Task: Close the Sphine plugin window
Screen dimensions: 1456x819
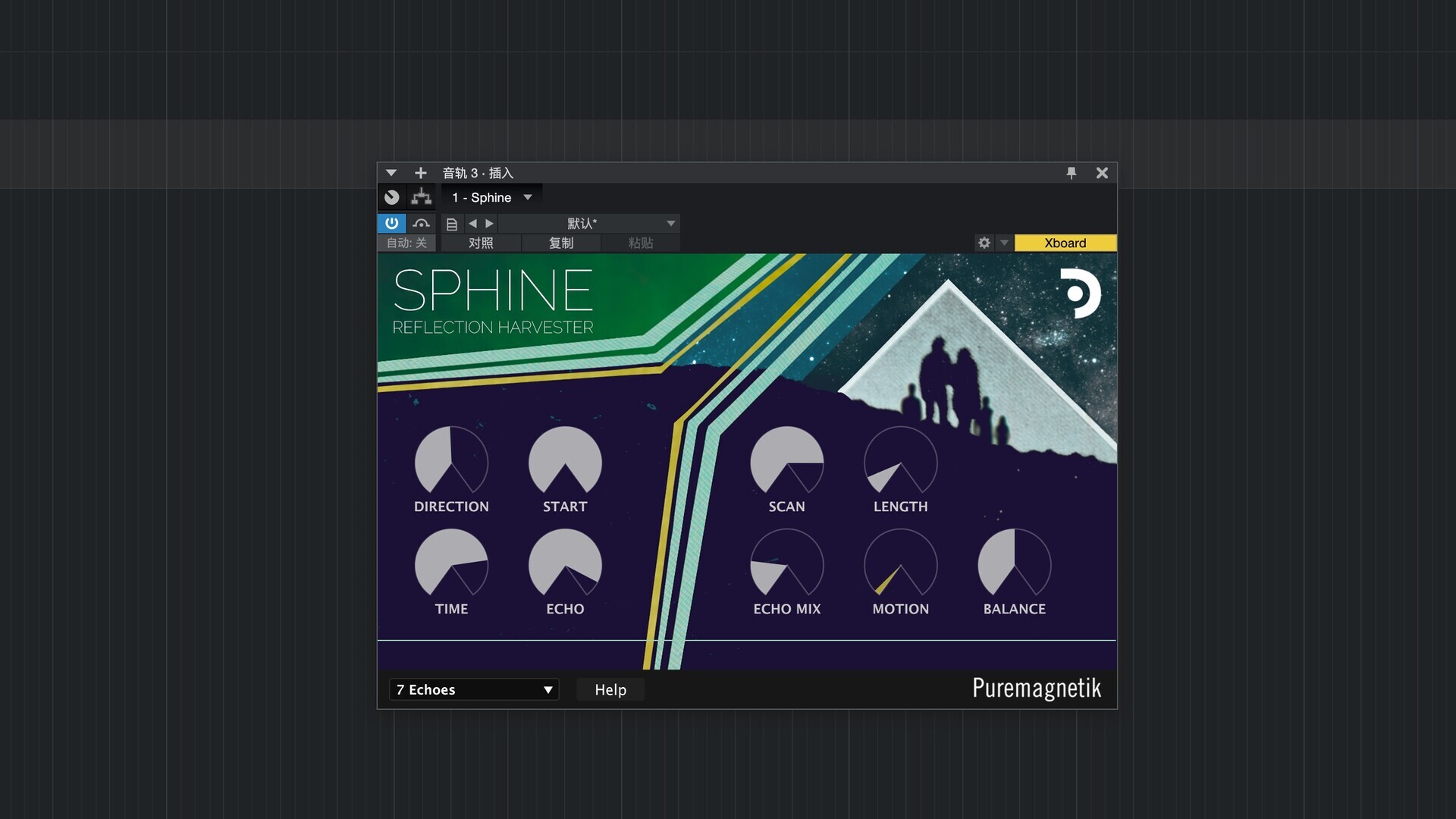Action: 1102,173
